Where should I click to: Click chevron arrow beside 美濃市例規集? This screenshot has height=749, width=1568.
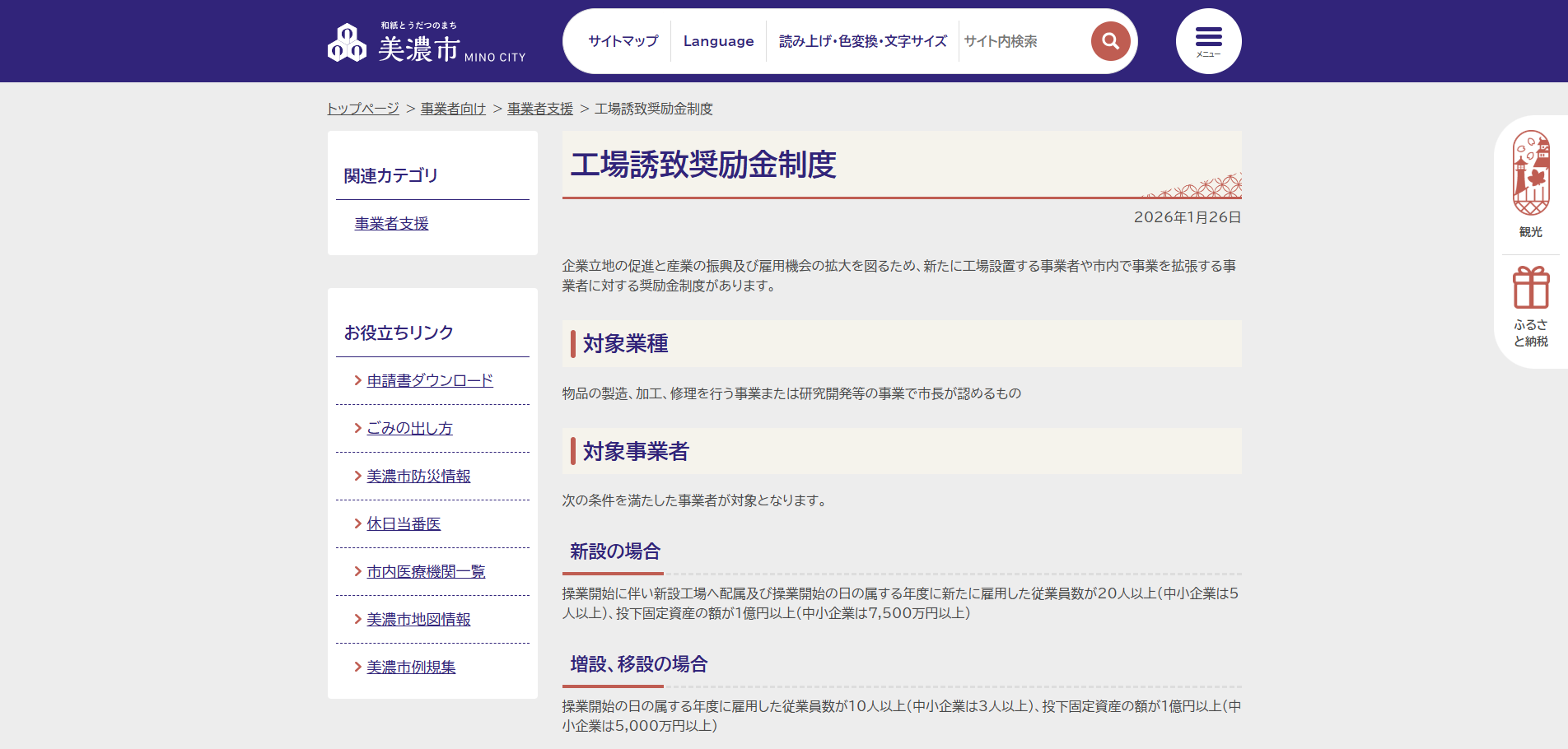[x=357, y=667]
